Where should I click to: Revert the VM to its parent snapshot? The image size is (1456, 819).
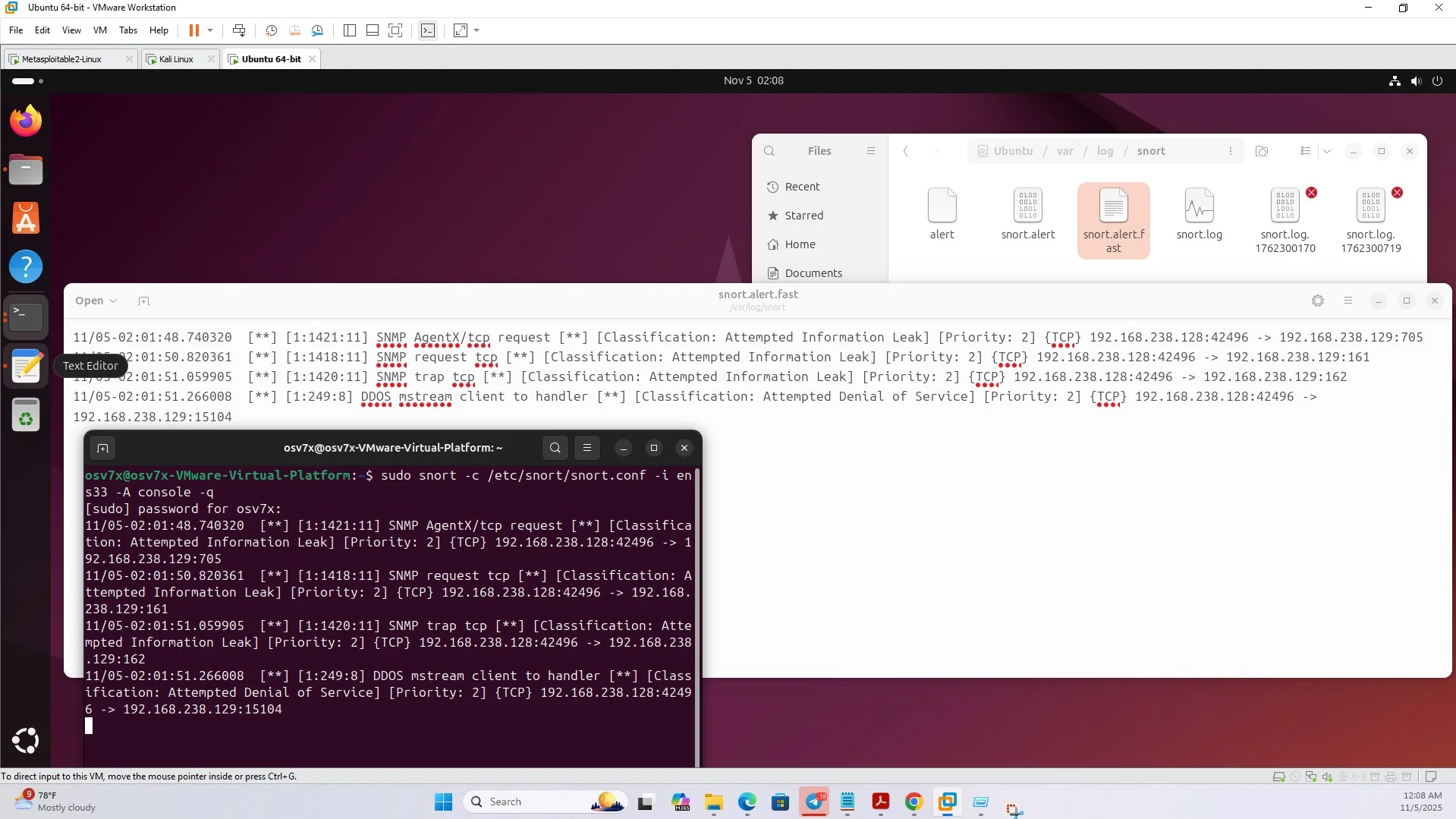294,30
